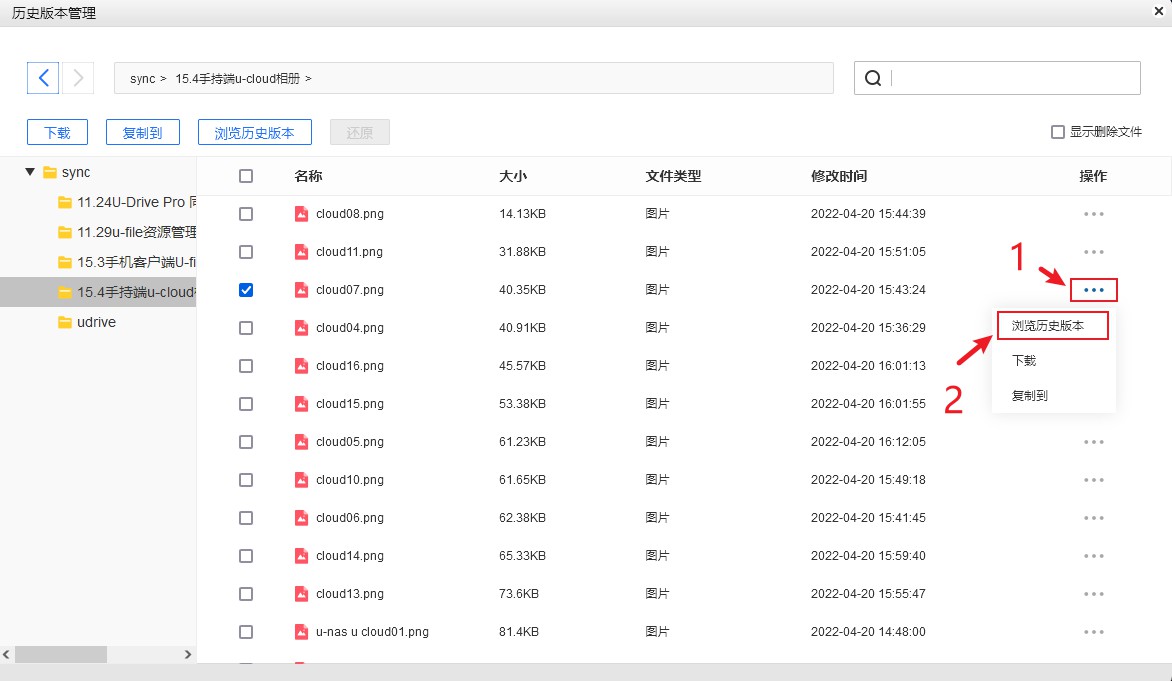
Task: Enable the 显示删除文件 checkbox
Action: click(1057, 132)
